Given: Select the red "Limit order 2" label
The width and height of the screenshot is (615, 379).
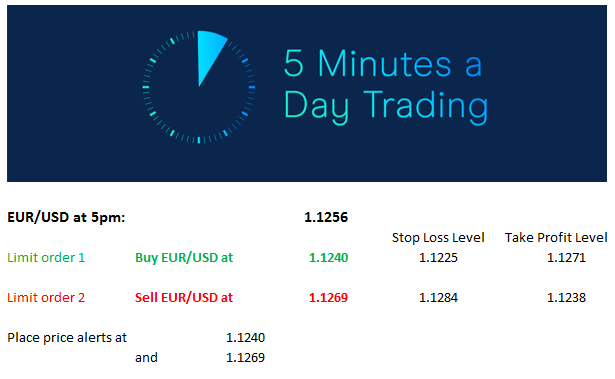Looking at the screenshot, I should point(46,297).
